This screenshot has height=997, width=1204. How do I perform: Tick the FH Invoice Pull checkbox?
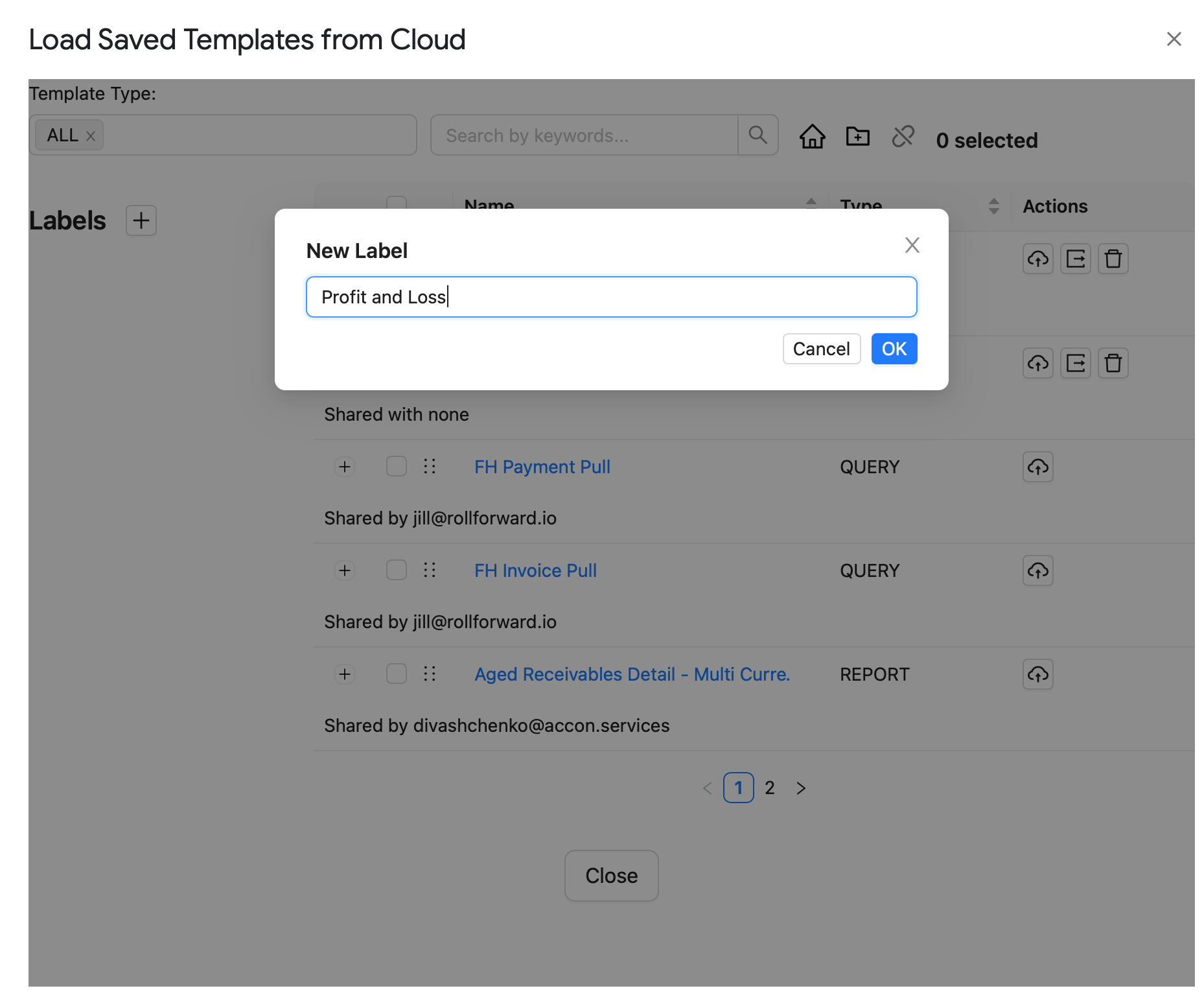pos(397,570)
